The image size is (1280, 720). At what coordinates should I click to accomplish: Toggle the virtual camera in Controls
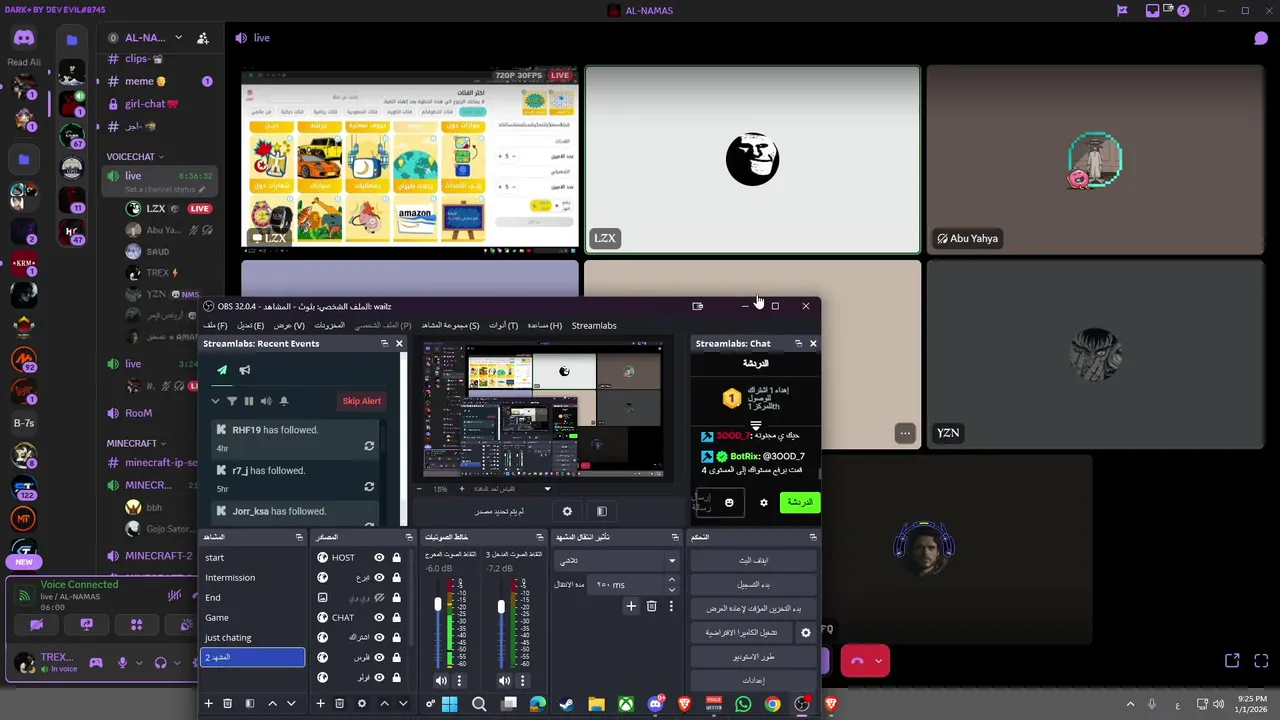(x=741, y=633)
